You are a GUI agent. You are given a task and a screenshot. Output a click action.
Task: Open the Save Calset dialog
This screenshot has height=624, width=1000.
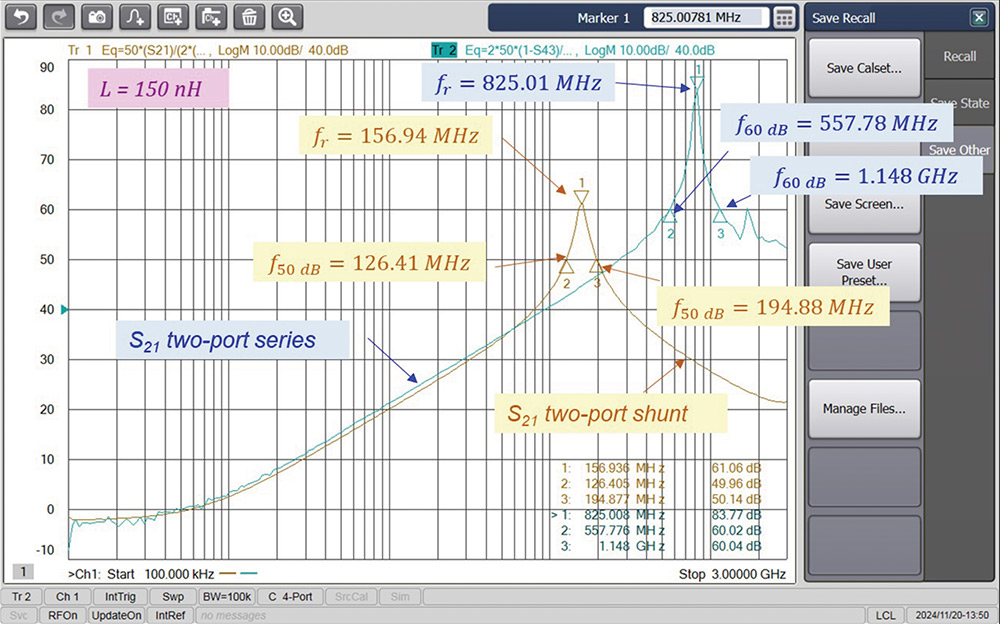[864, 69]
